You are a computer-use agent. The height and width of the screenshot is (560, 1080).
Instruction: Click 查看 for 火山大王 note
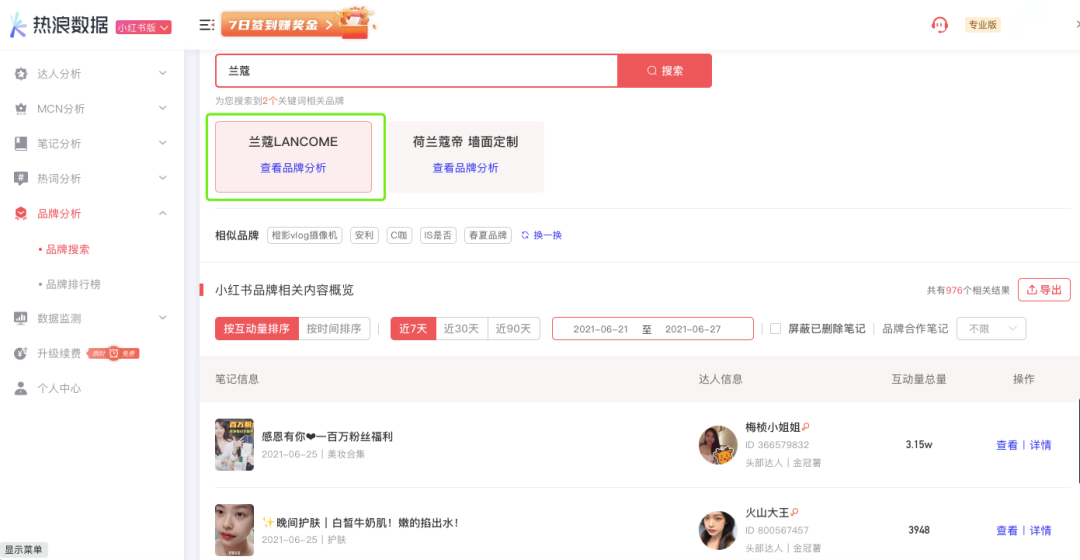click(x=1006, y=530)
